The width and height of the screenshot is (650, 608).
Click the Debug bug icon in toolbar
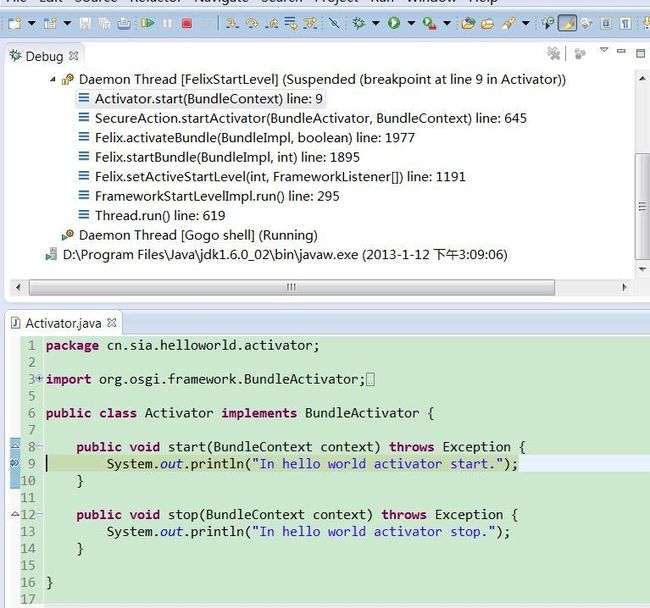359,23
